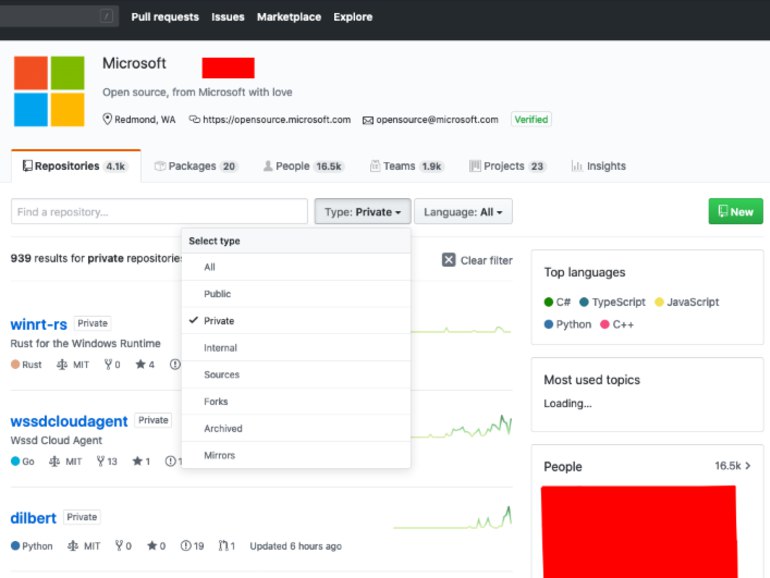
Task: Click the Go language dot for wssdcloudagent
Action: 15,461
